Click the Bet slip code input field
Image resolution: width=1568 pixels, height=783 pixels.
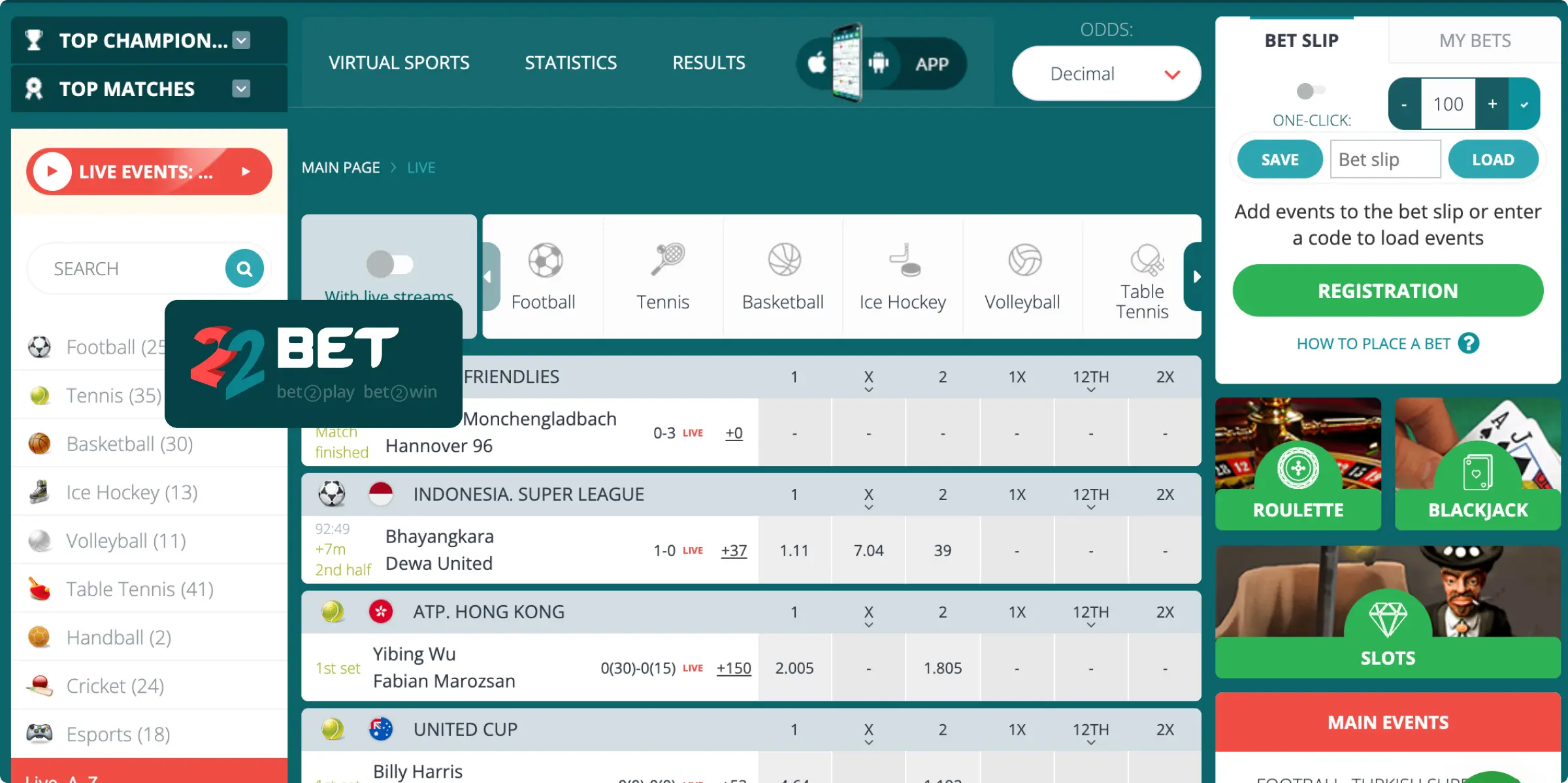click(x=1385, y=159)
